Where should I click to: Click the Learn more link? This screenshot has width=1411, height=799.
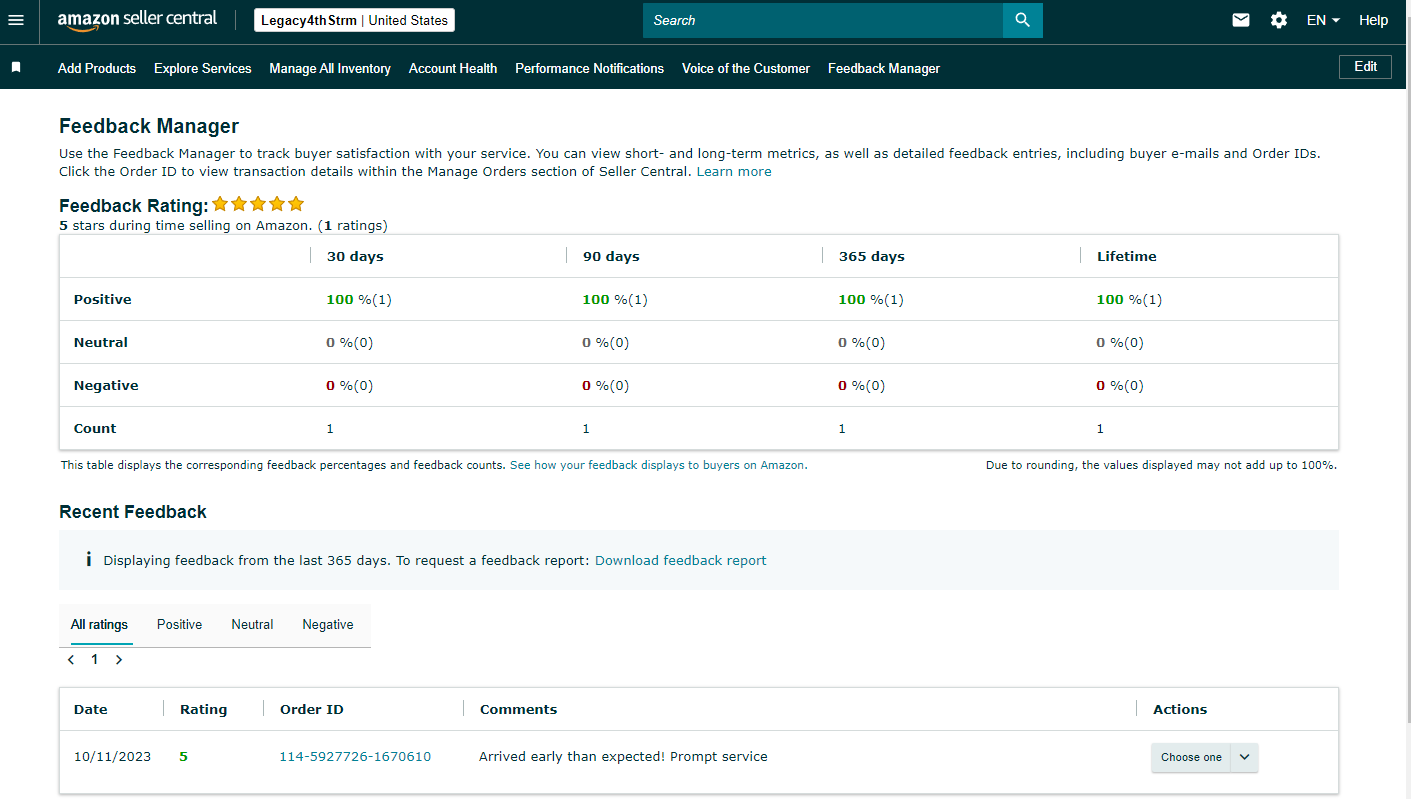pyautogui.click(x=734, y=171)
